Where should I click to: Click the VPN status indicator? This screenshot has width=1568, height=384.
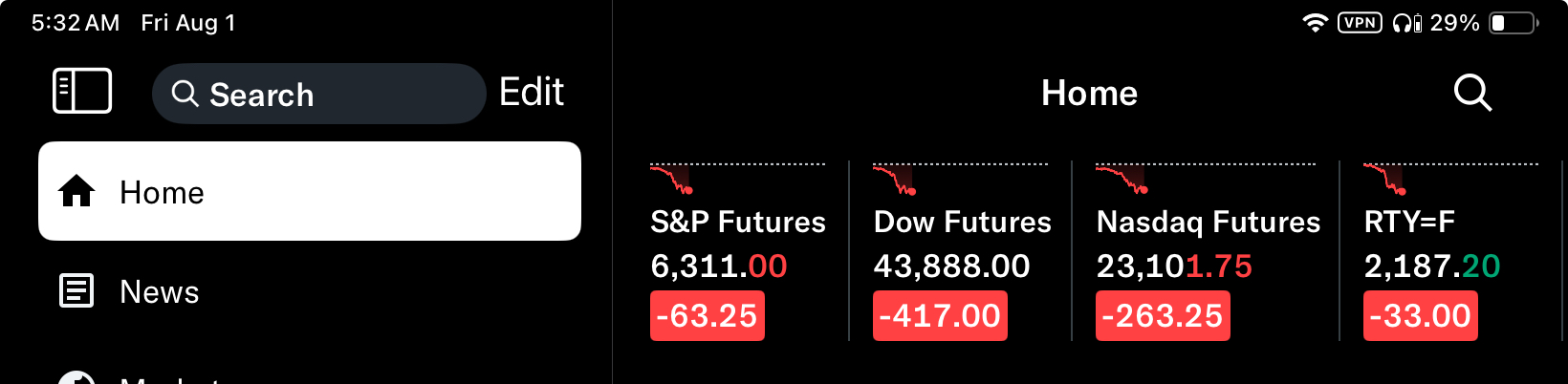point(1360,23)
